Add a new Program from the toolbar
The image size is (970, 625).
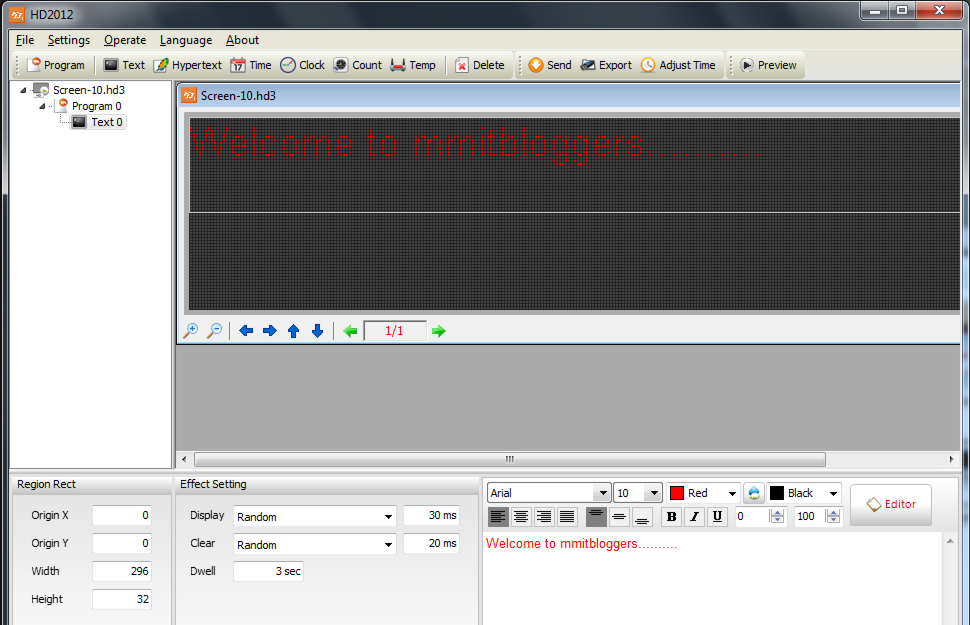pos(57,65)
